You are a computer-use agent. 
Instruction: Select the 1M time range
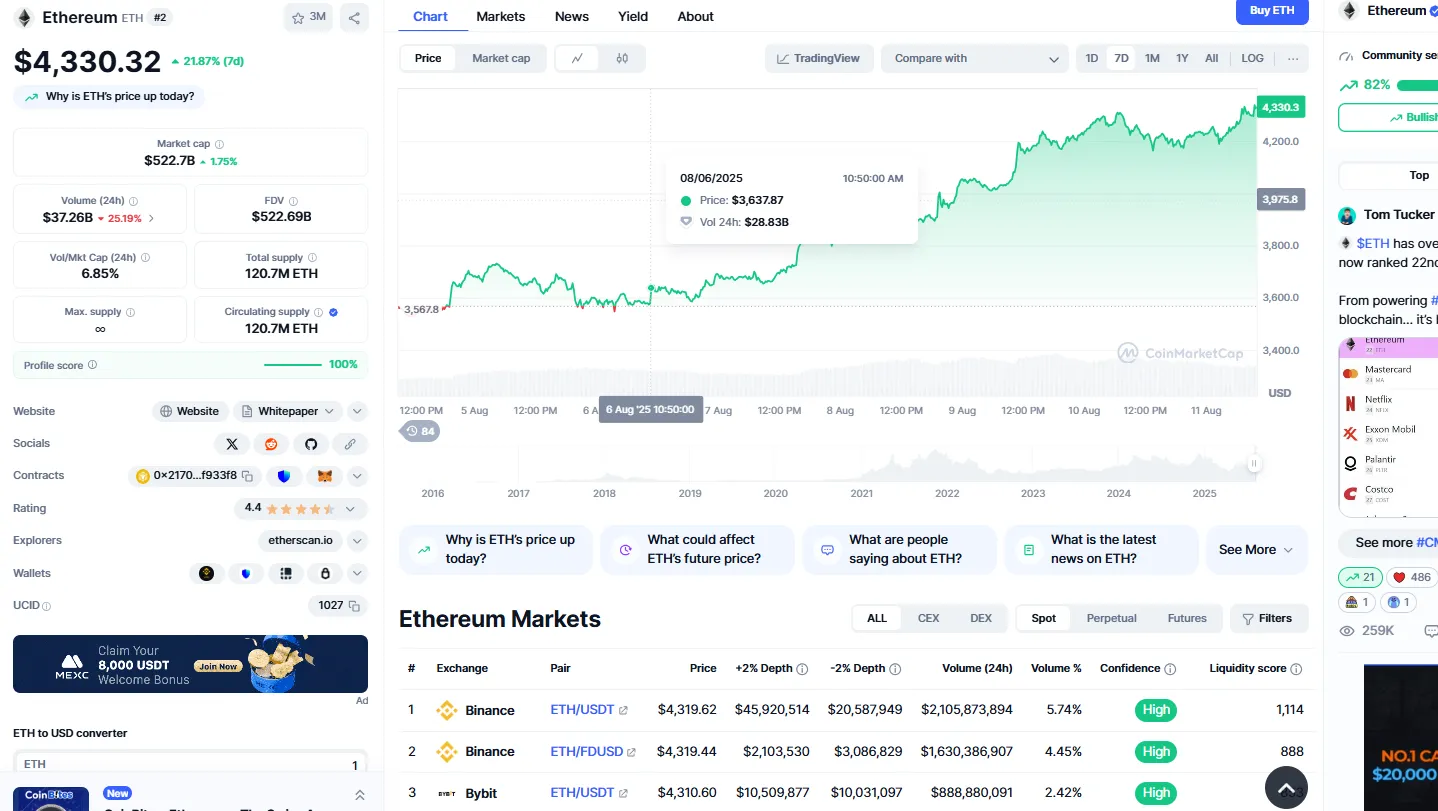1152,58
